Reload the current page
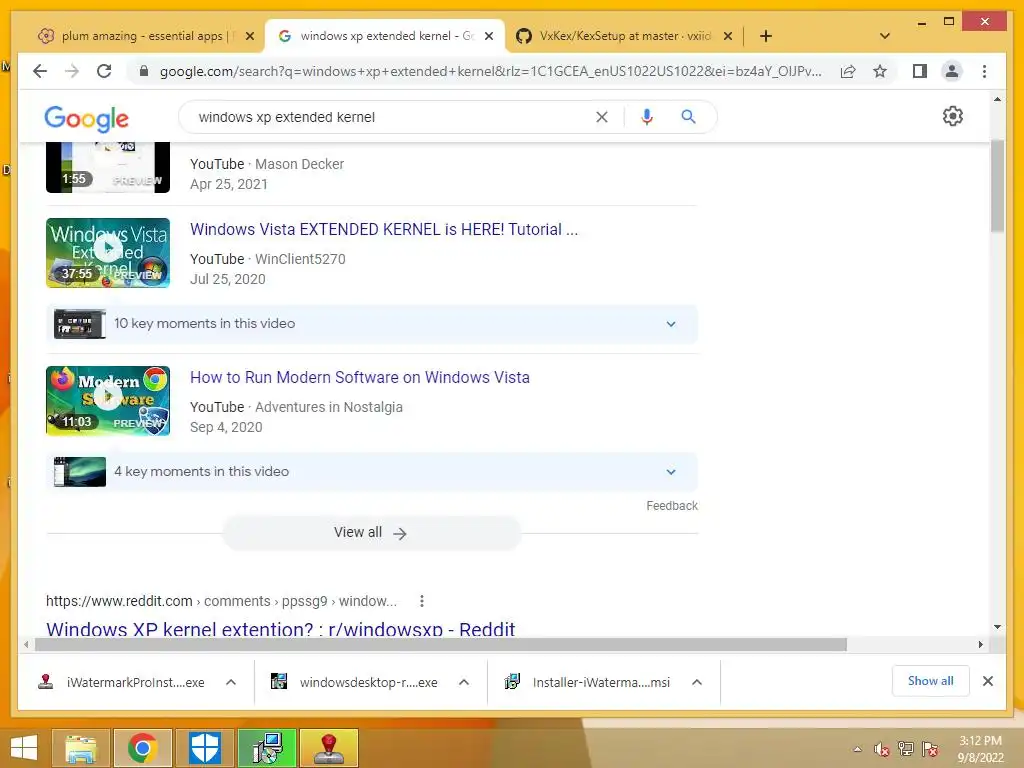Screen dimensions: 1024x768 click(104, 71)
